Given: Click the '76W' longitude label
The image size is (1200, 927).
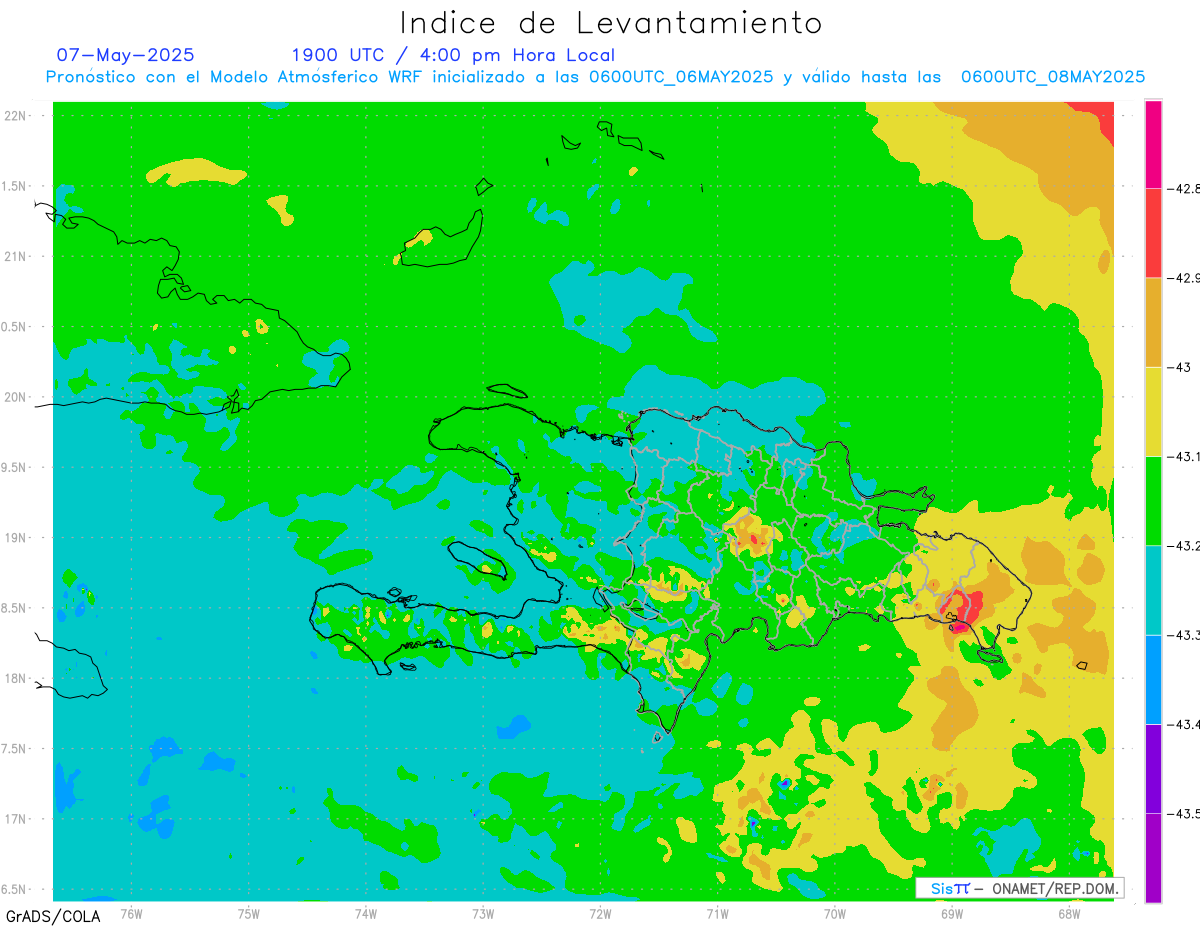Looking at the screenshot, I should (x=131, y=912).
